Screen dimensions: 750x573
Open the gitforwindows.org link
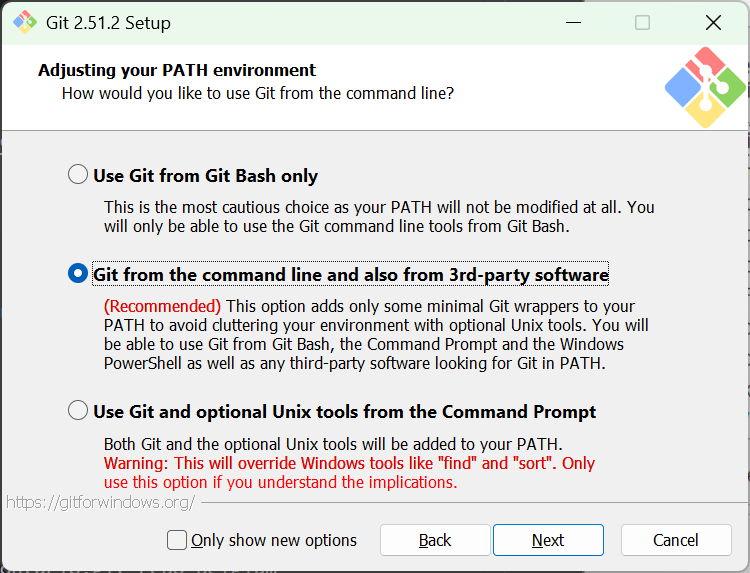coord(100,502)
